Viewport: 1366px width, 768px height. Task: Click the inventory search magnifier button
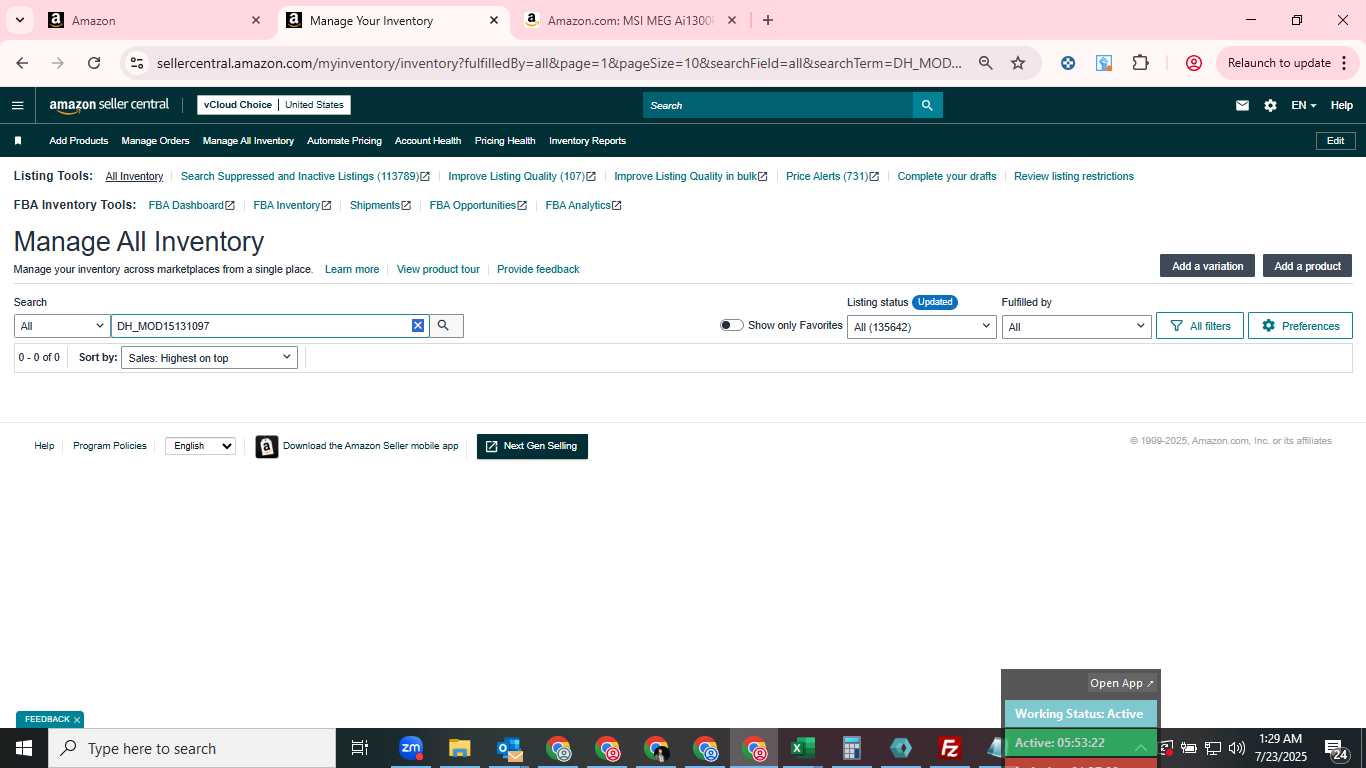coord(445,326)
